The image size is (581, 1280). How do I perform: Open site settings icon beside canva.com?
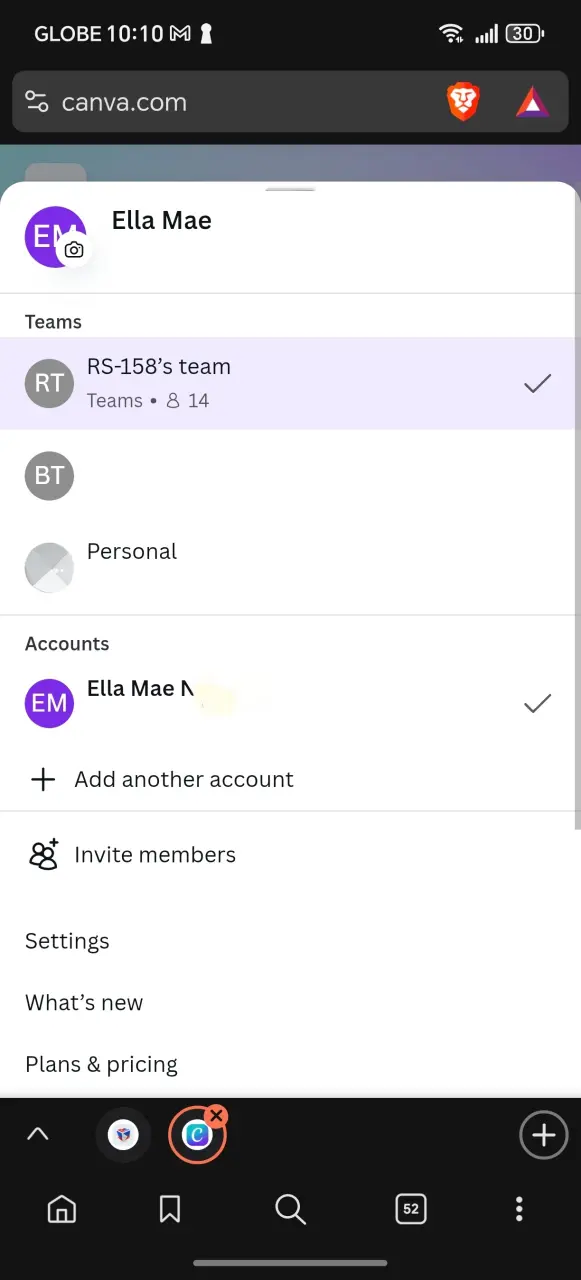[x=37, y=102]
